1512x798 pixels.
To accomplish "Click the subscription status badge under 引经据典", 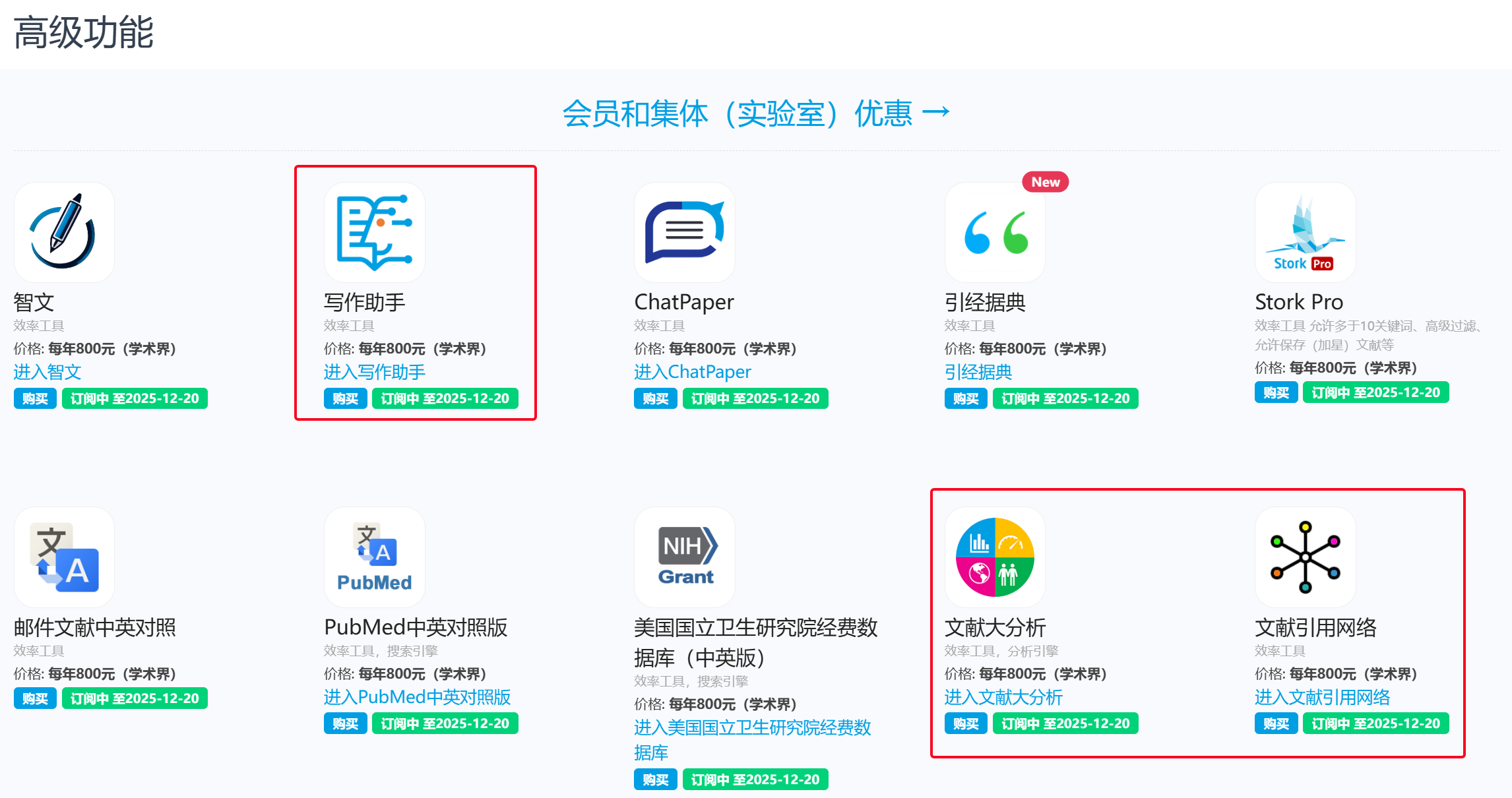I will 1065,399.
